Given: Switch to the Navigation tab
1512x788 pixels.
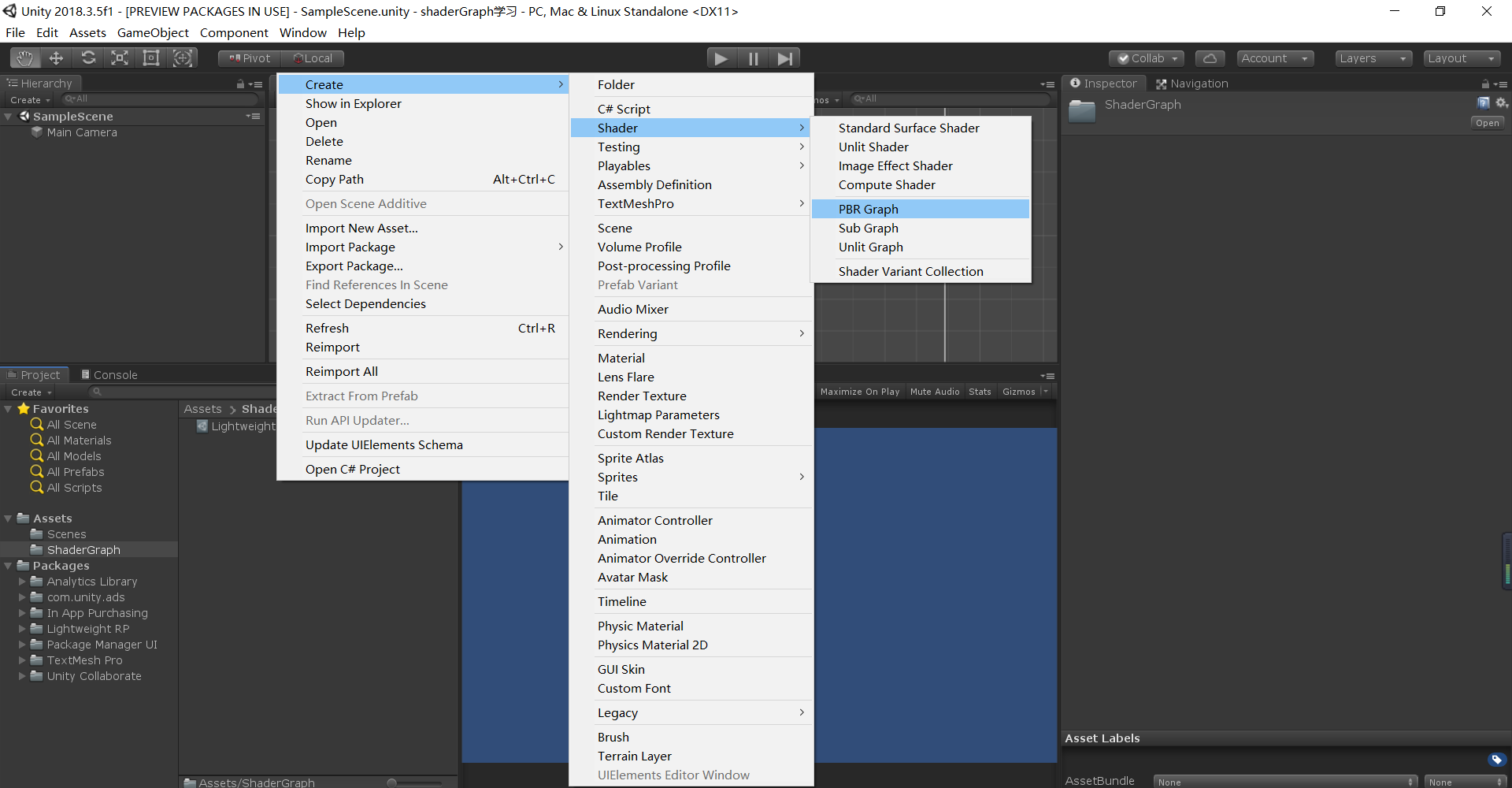Looking at the screenshot, I should point(1191,84).
